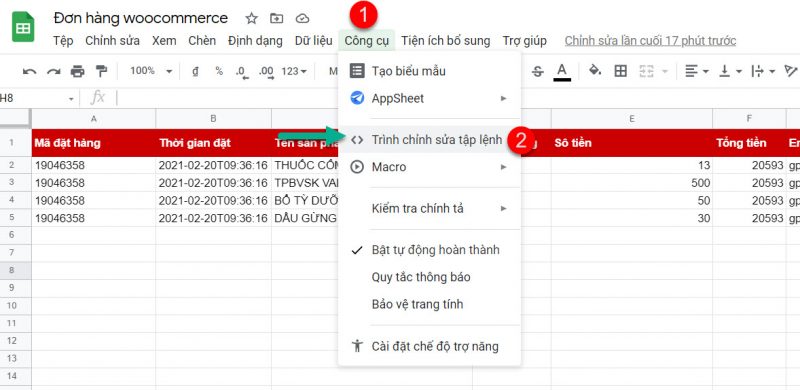Viewport: 800px width, 390px height.
Task: Open the zoom 100% dropdown
Action: (151, 71)
